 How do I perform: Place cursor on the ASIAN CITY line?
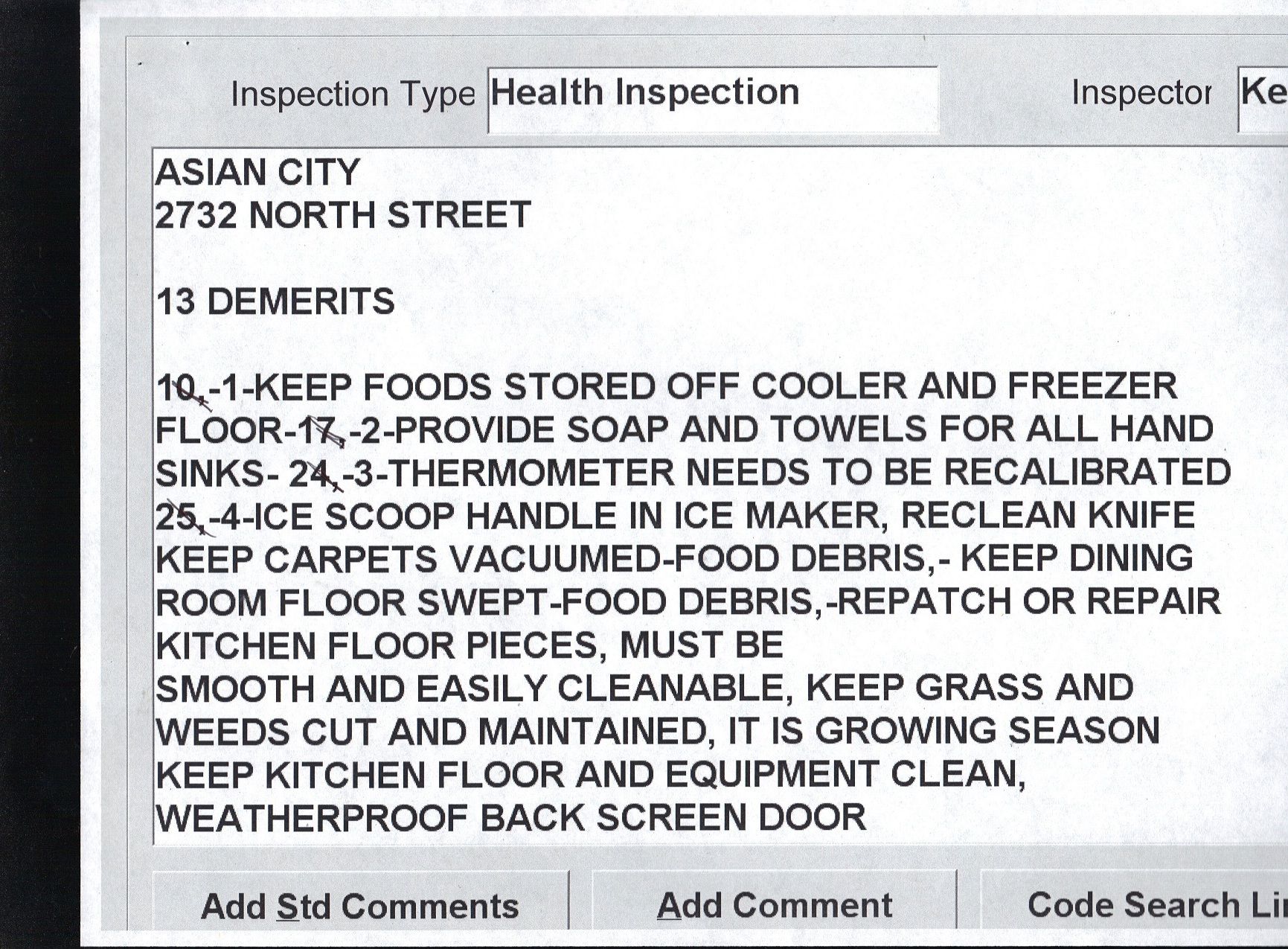tap(257, 173)
